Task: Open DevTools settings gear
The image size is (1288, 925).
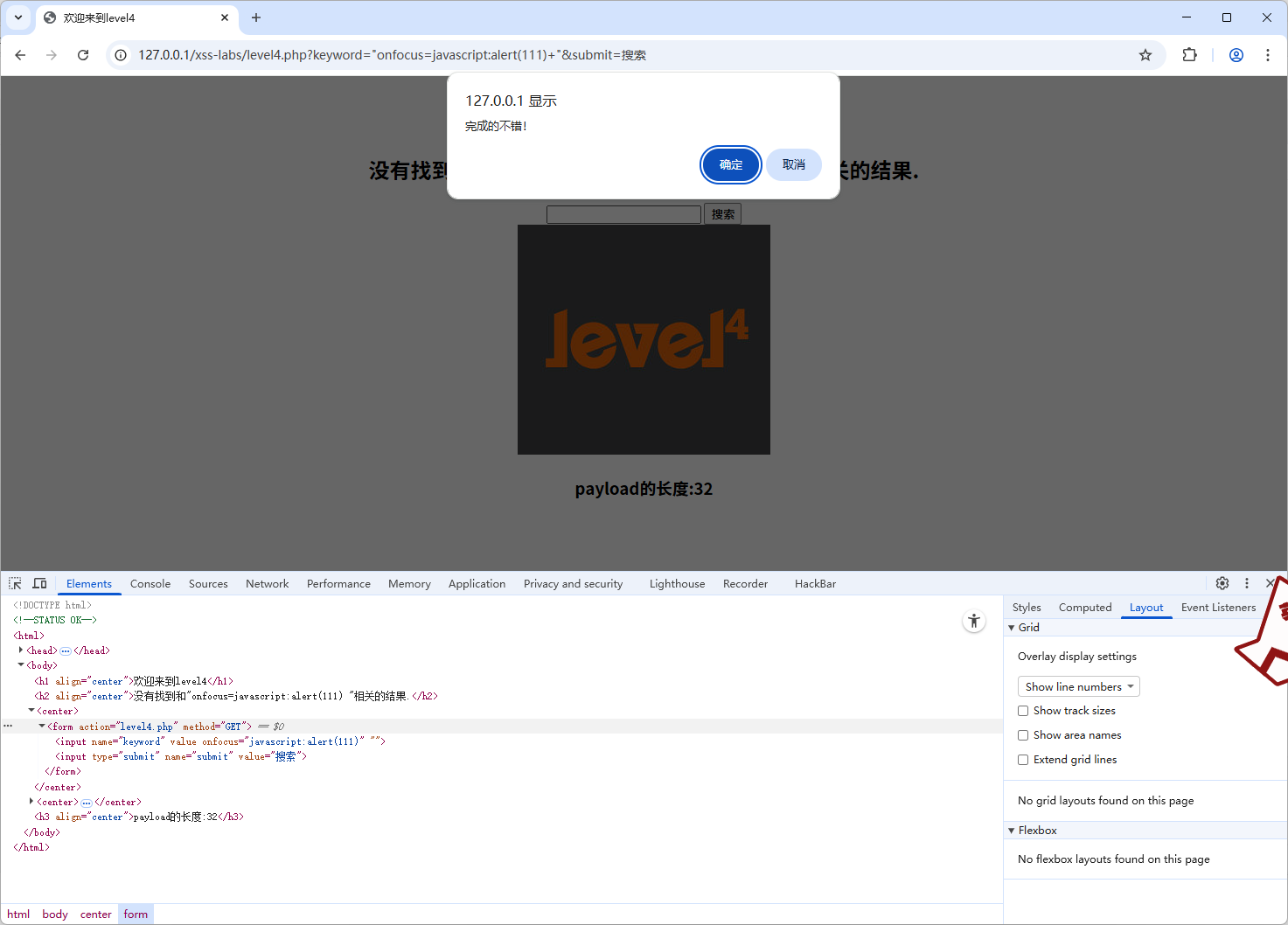Action: coord(1222,583)
